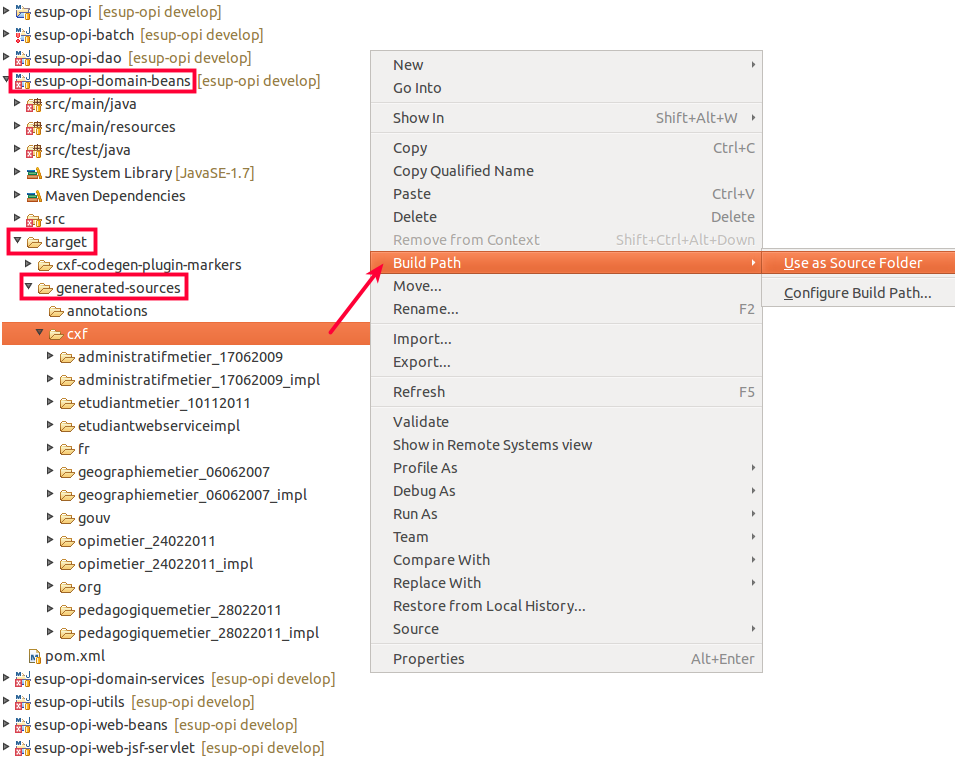Click the JRE System Library icon
This screenshot has width=956, height=766.
click(x=33, y=173)
